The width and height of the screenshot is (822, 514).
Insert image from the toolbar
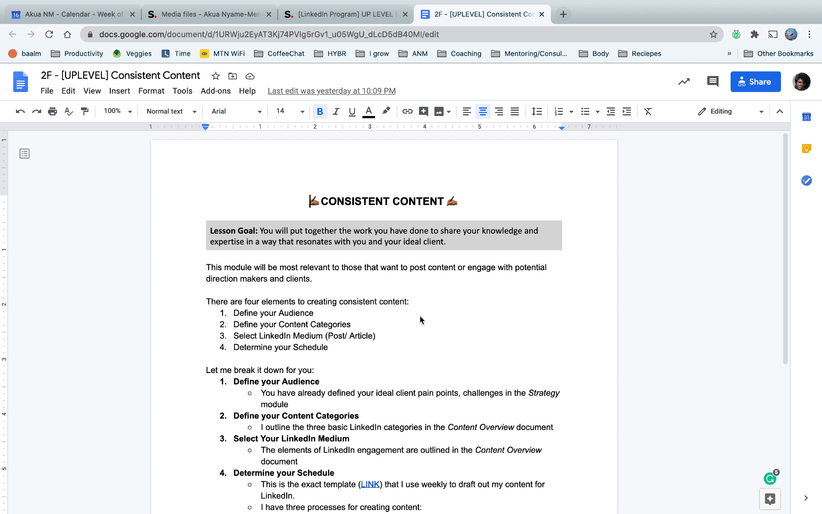(439, 111)
